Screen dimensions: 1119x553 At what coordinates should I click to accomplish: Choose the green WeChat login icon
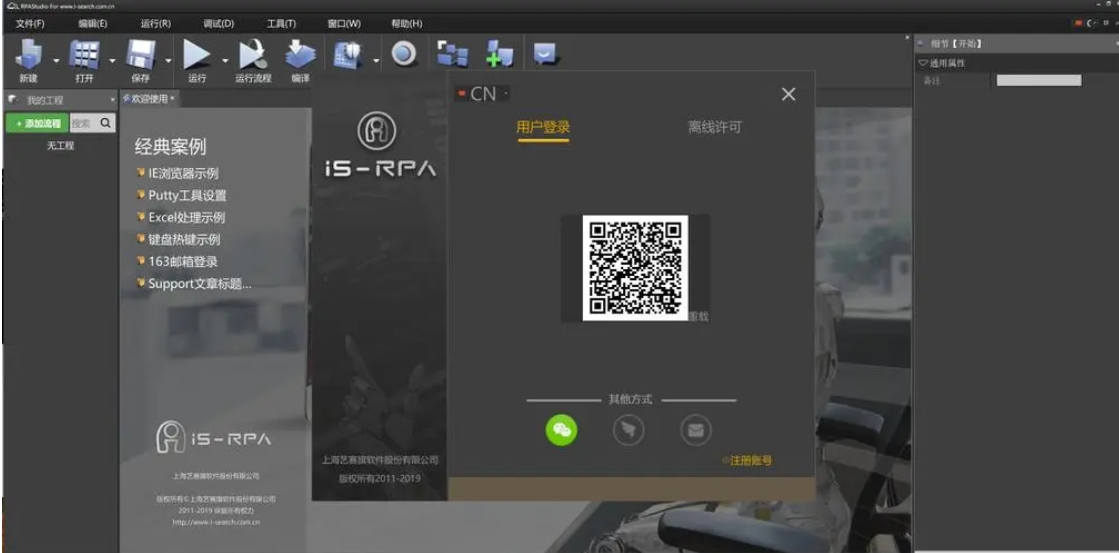pyautogui.click(x=562, y=430)
